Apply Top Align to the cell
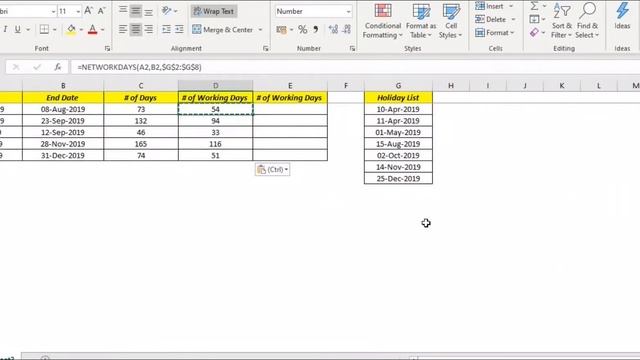Screen dimensions: 640x360 [122, 11]
